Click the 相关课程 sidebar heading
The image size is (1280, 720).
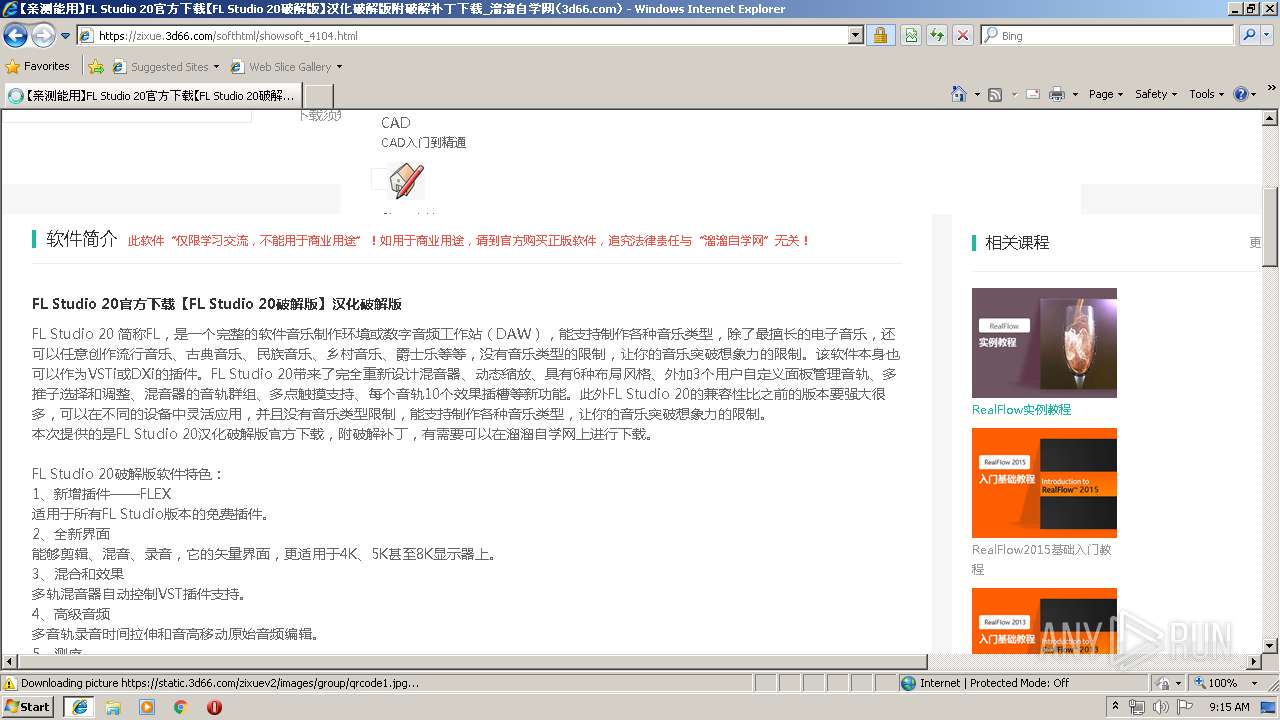(1017, 243)
